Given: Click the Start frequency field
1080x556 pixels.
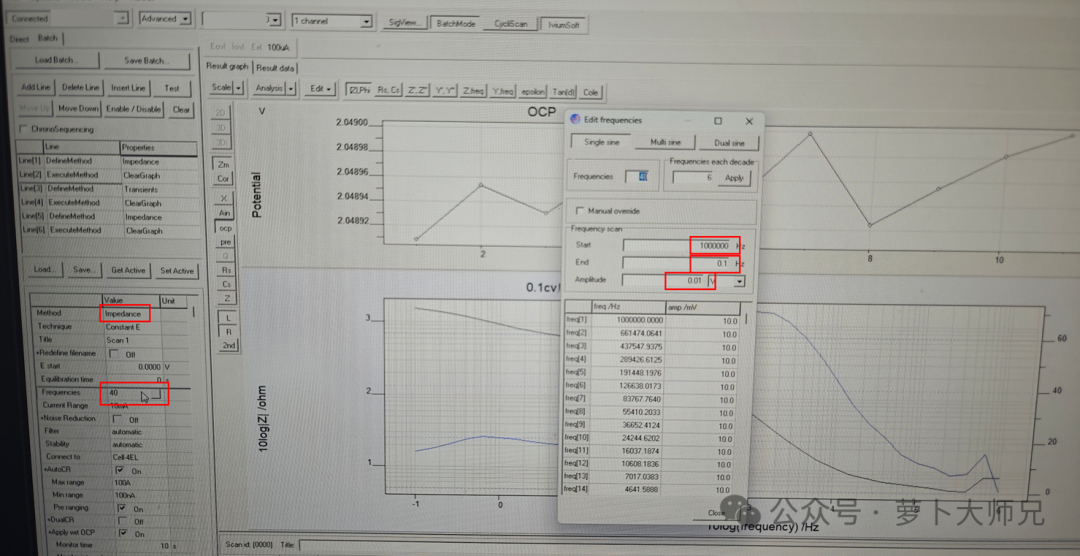Looking at the screenshot, I should point(678,245).
